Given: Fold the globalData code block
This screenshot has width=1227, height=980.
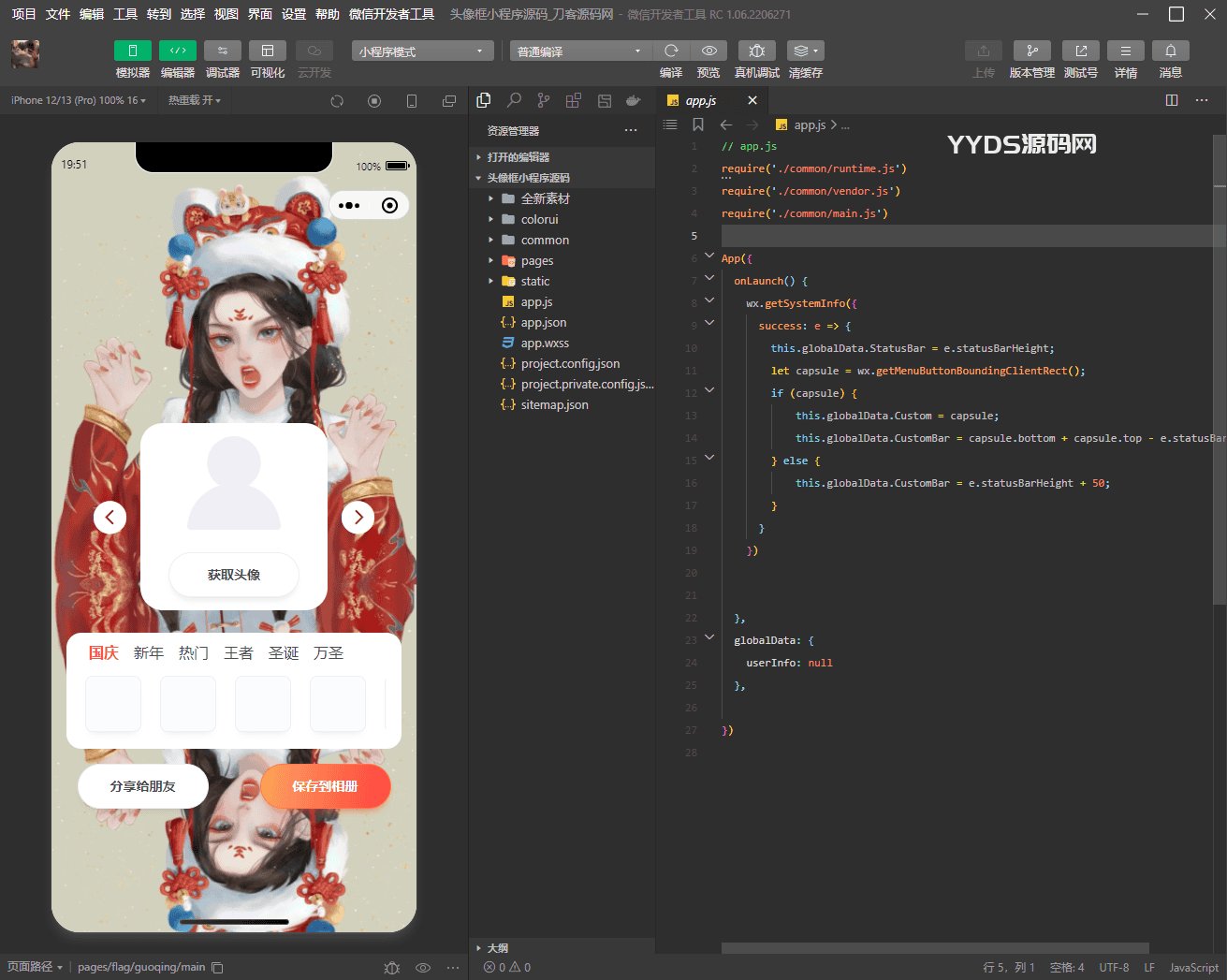Looking at the screenshot, I should tap(709, 637).
